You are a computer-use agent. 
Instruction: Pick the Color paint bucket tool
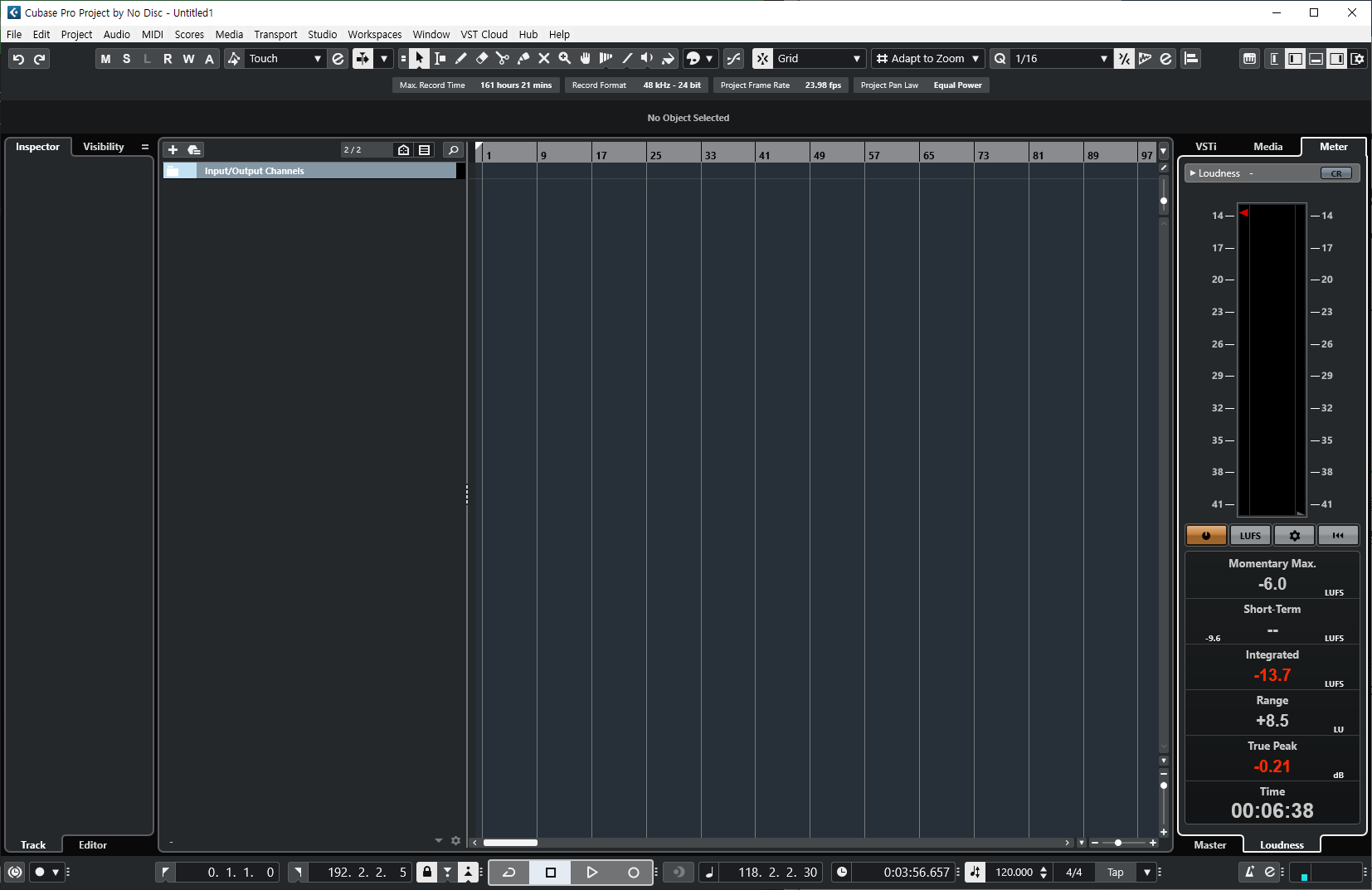668,58
